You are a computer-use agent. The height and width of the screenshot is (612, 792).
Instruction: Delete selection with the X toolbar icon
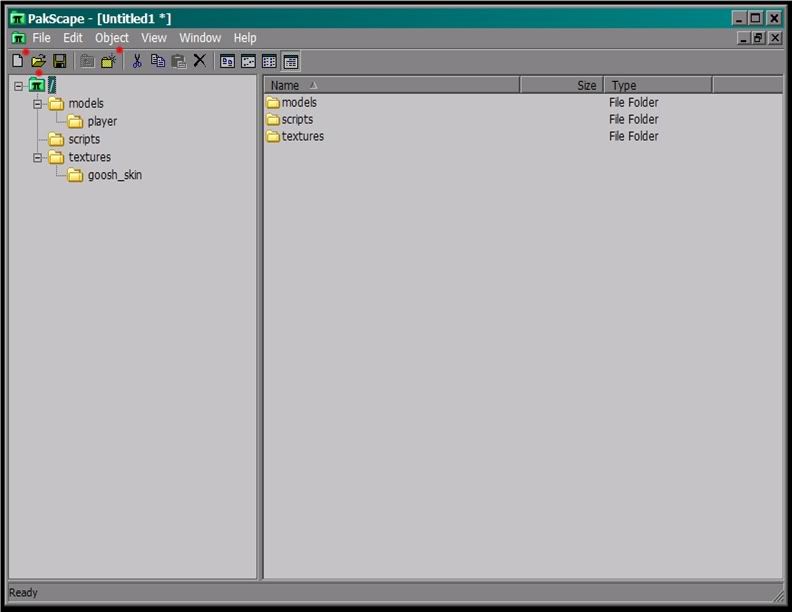pyautogui.click(x=200, y=61)
